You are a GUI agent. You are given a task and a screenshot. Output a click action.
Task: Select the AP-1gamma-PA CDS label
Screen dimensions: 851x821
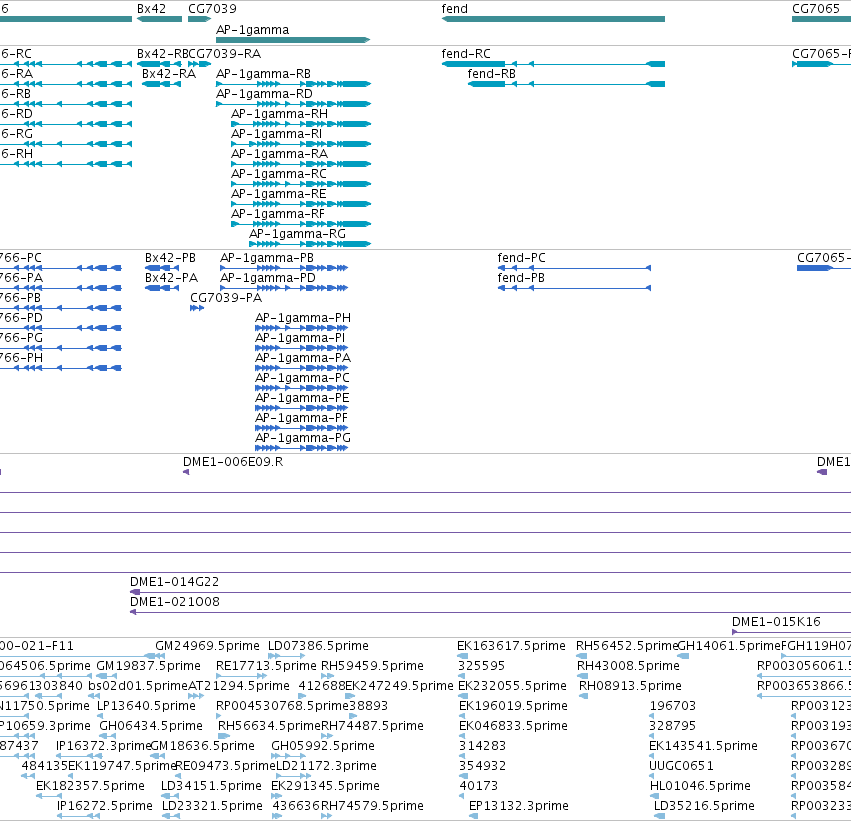pos(303,358)
